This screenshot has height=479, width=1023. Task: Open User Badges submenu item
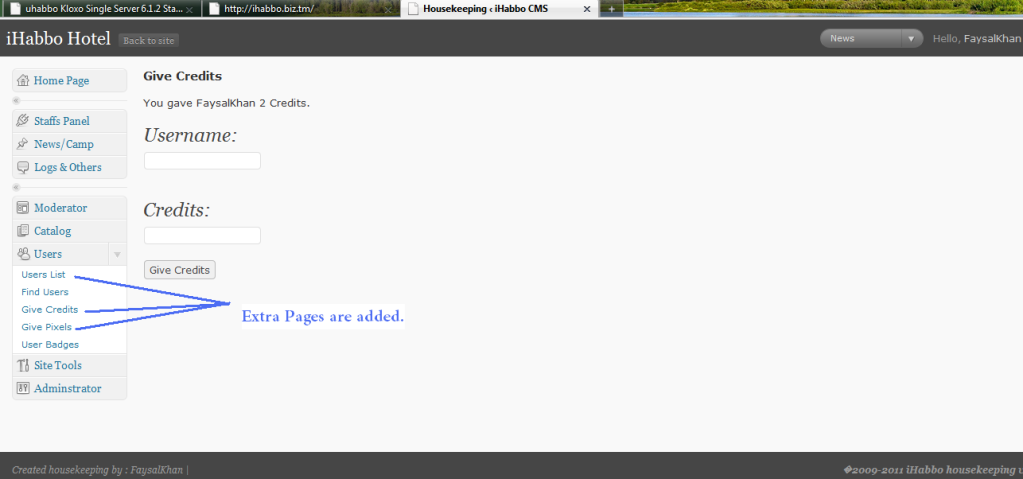(x=50, y=345)
